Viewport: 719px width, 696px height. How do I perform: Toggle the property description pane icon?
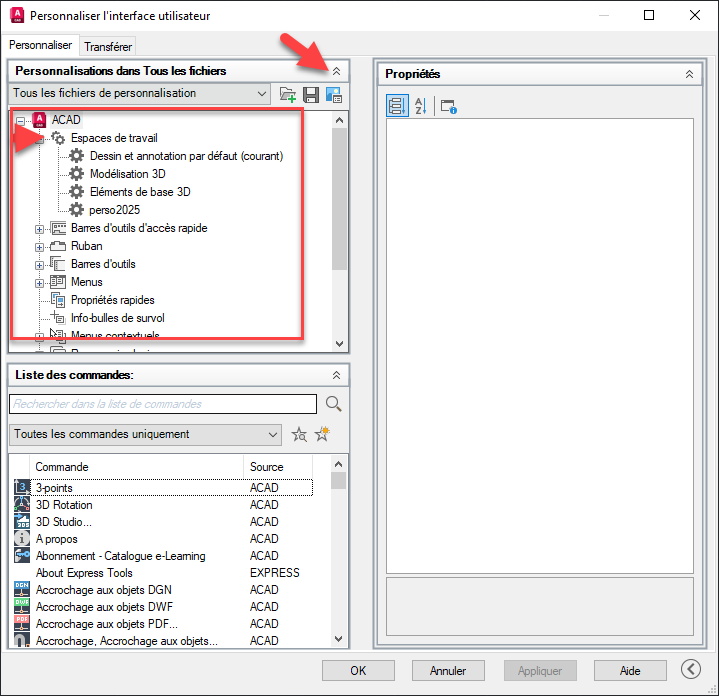[x=448, y=106]
